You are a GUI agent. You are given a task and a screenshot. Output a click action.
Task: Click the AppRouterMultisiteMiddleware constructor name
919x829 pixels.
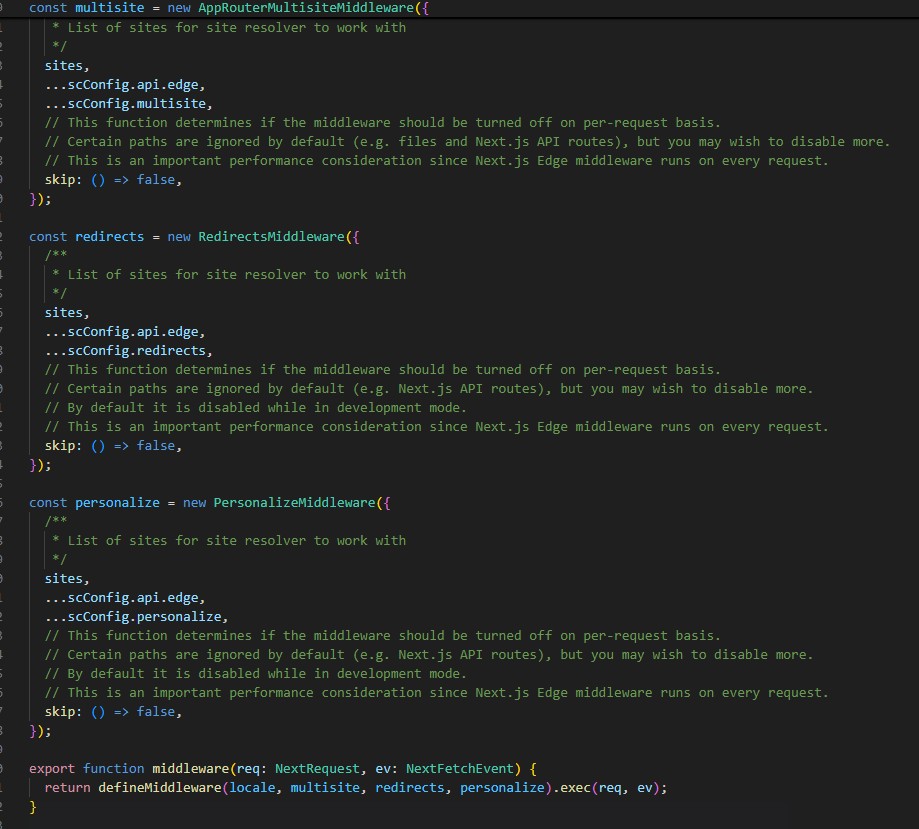click(x=309, y=8)
